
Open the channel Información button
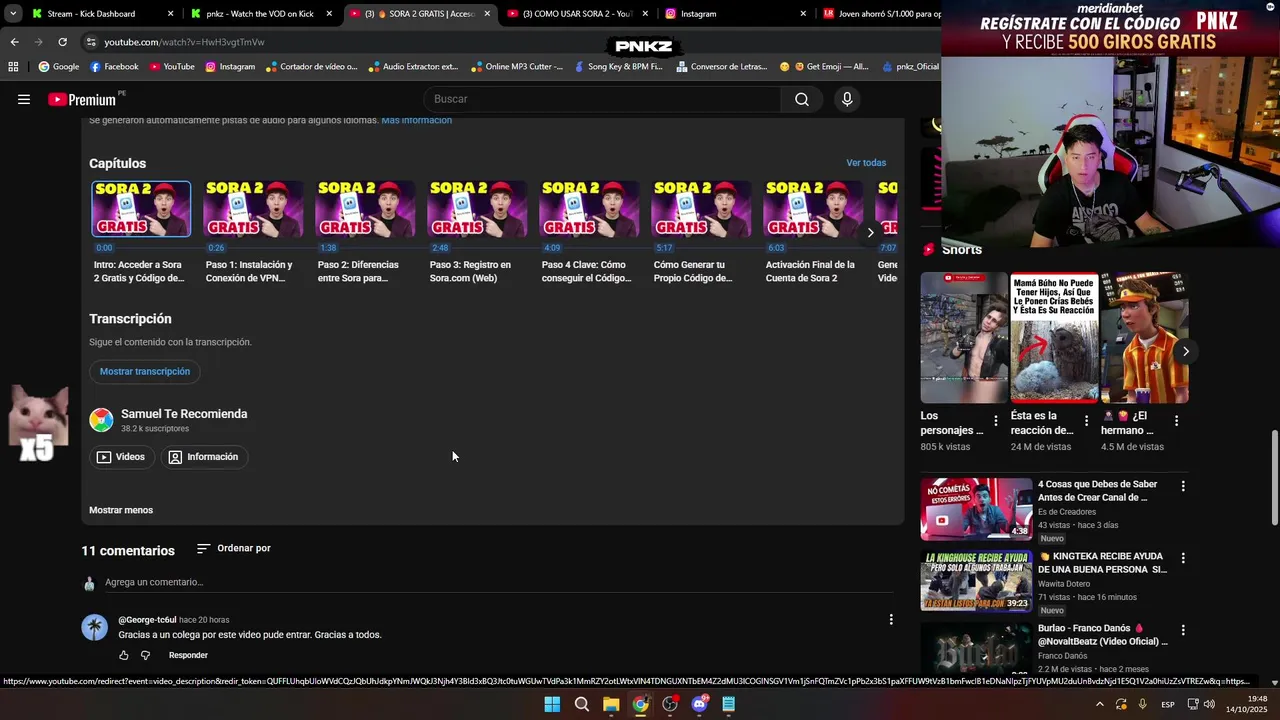click(x=204, y=457)
